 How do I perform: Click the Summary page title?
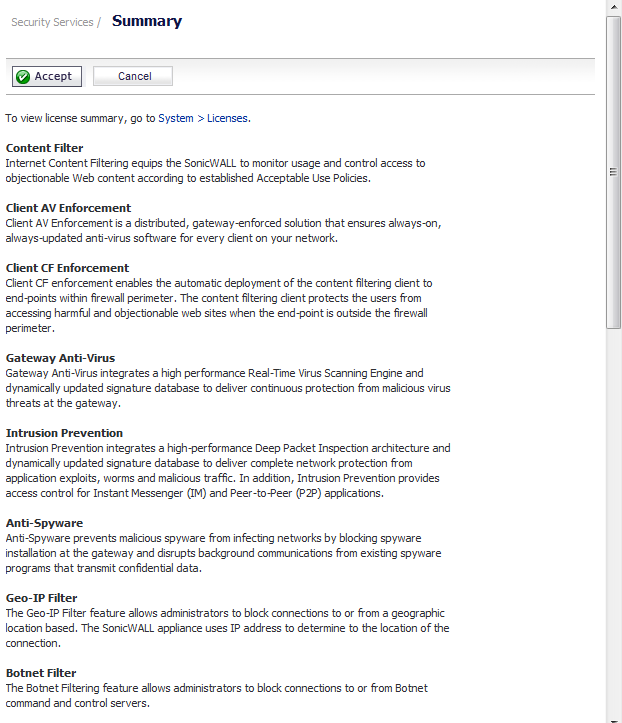(x=146, y=21)
